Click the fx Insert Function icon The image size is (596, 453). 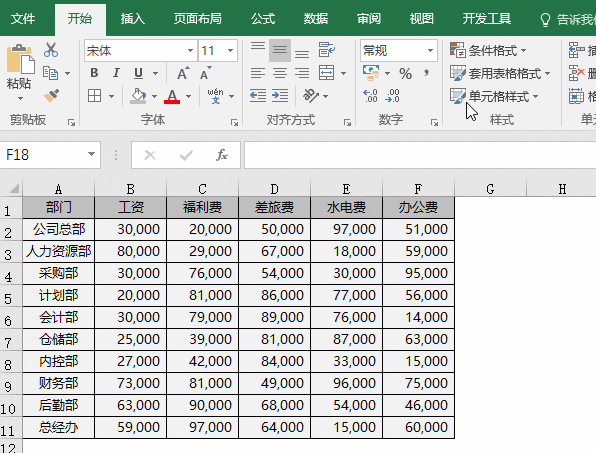[x=222, y=155]
